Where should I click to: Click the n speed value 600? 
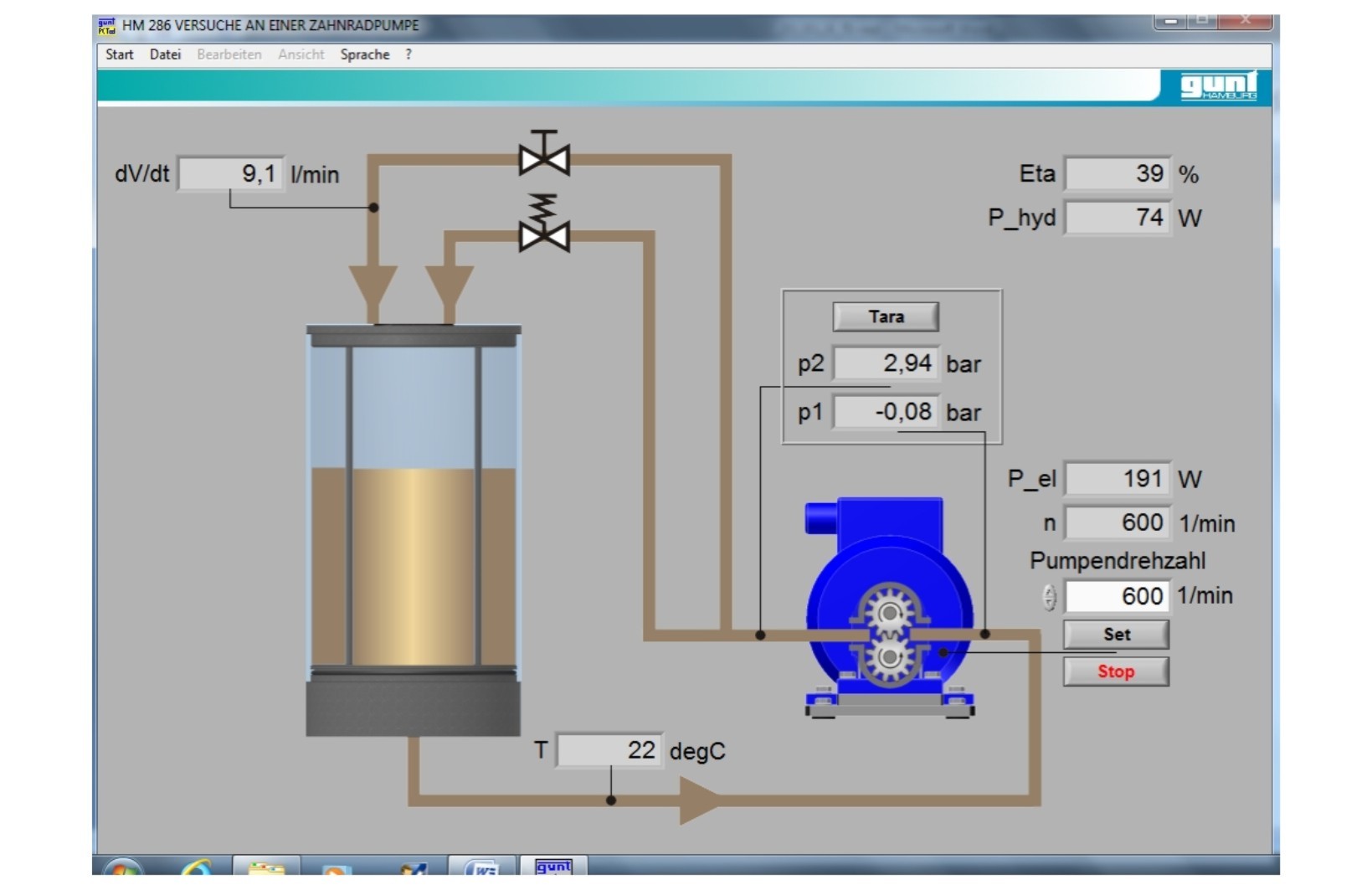click(x=1118, y=522)
